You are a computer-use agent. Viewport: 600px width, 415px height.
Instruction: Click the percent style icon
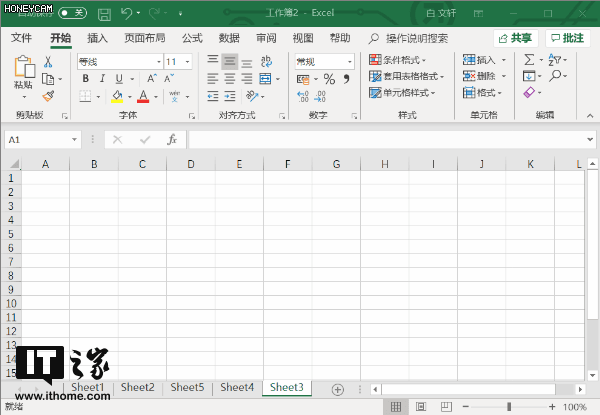[x=329, y=79]
